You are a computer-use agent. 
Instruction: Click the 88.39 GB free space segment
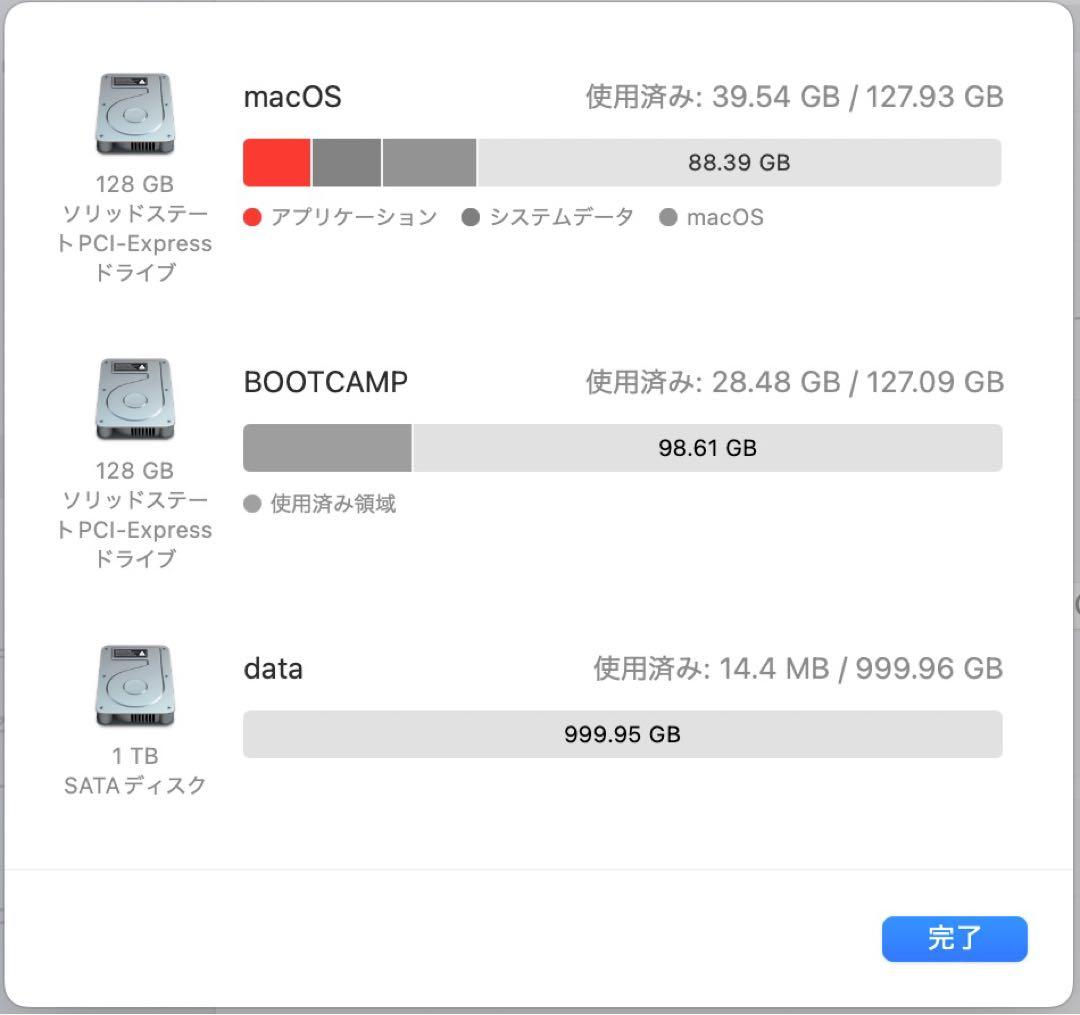pos(738,162)
